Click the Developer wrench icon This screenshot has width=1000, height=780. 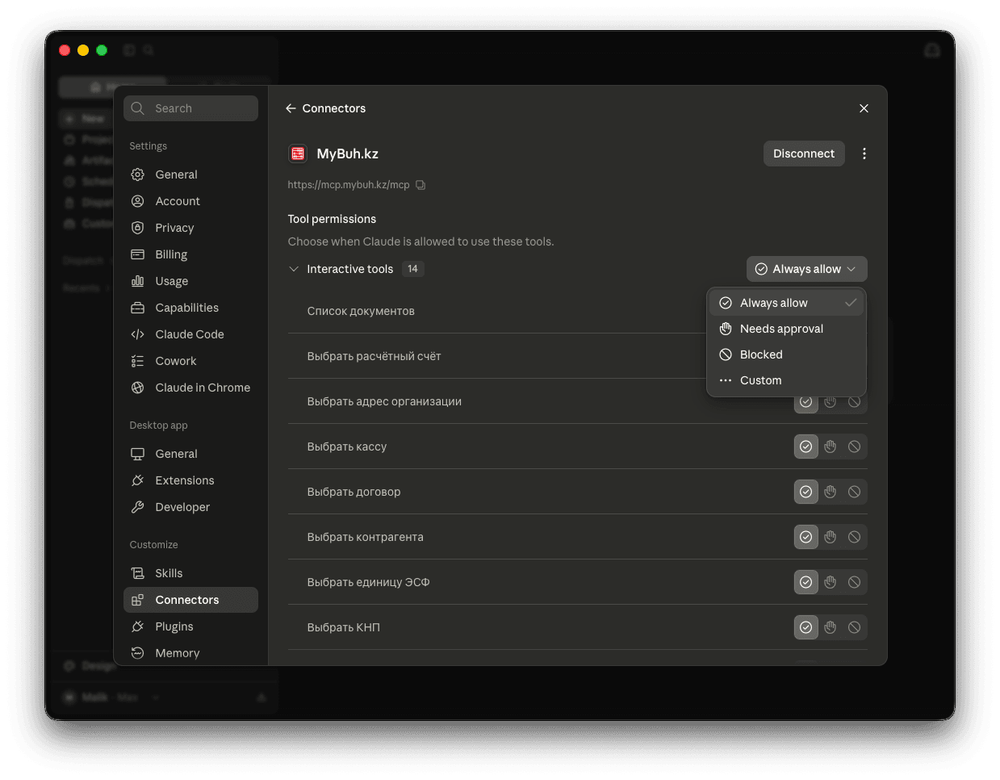click(x=138, y=508)
